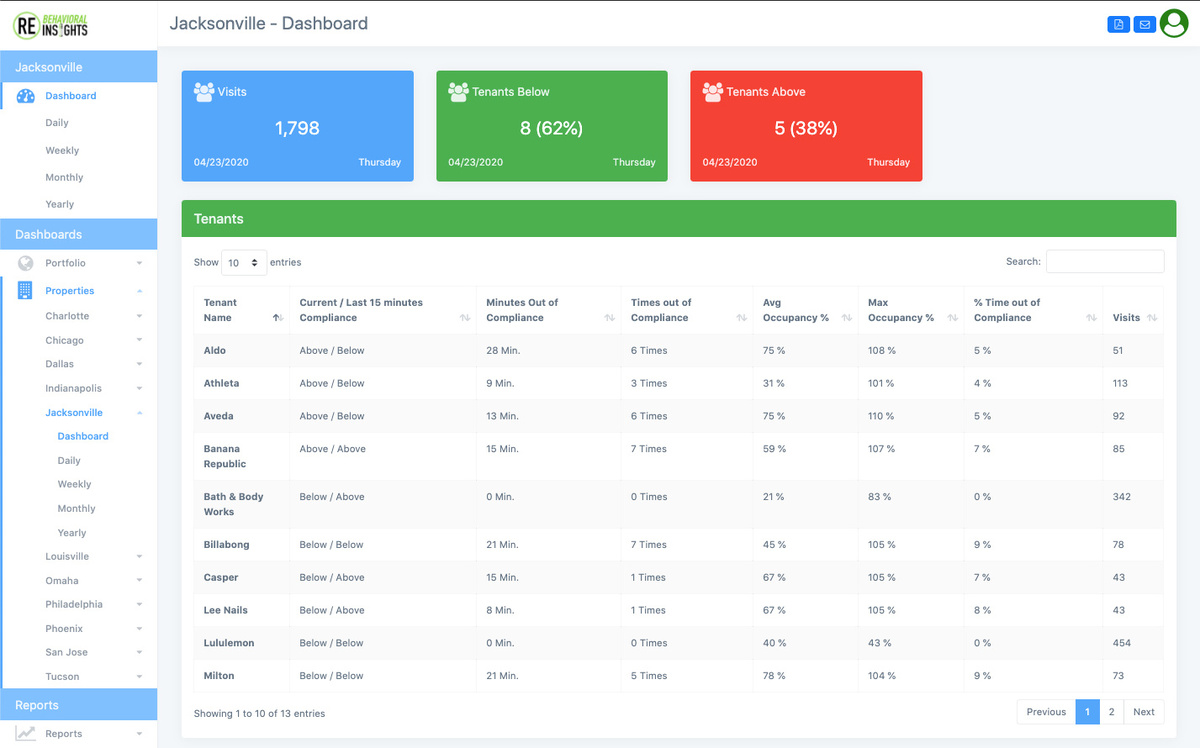Viewport: 1200px width, 748px height.
Task: Select Monthly under the top Jacksonville menu
Action: coord(64,177)
